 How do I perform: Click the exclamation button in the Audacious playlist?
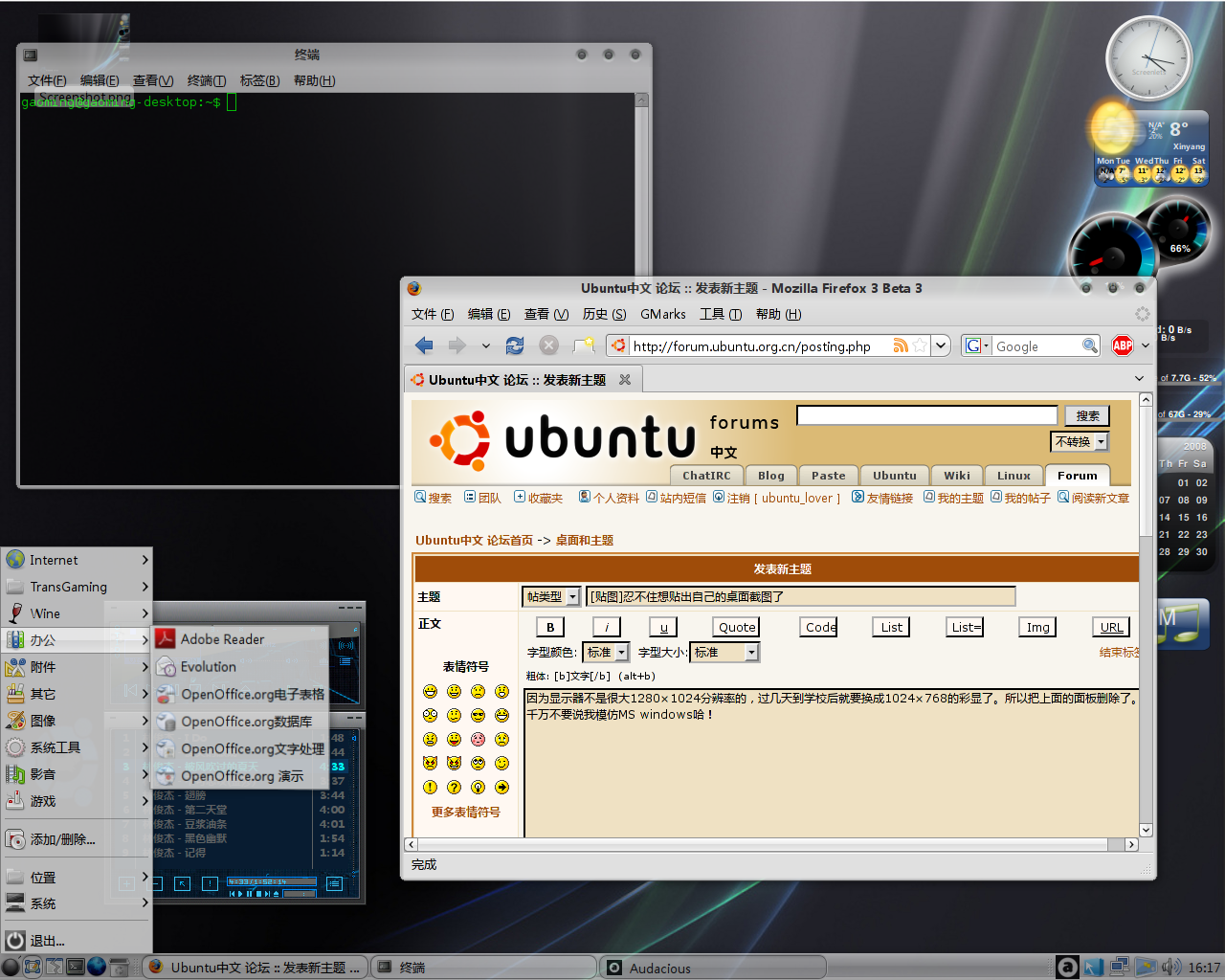click(x=210, y=883)
